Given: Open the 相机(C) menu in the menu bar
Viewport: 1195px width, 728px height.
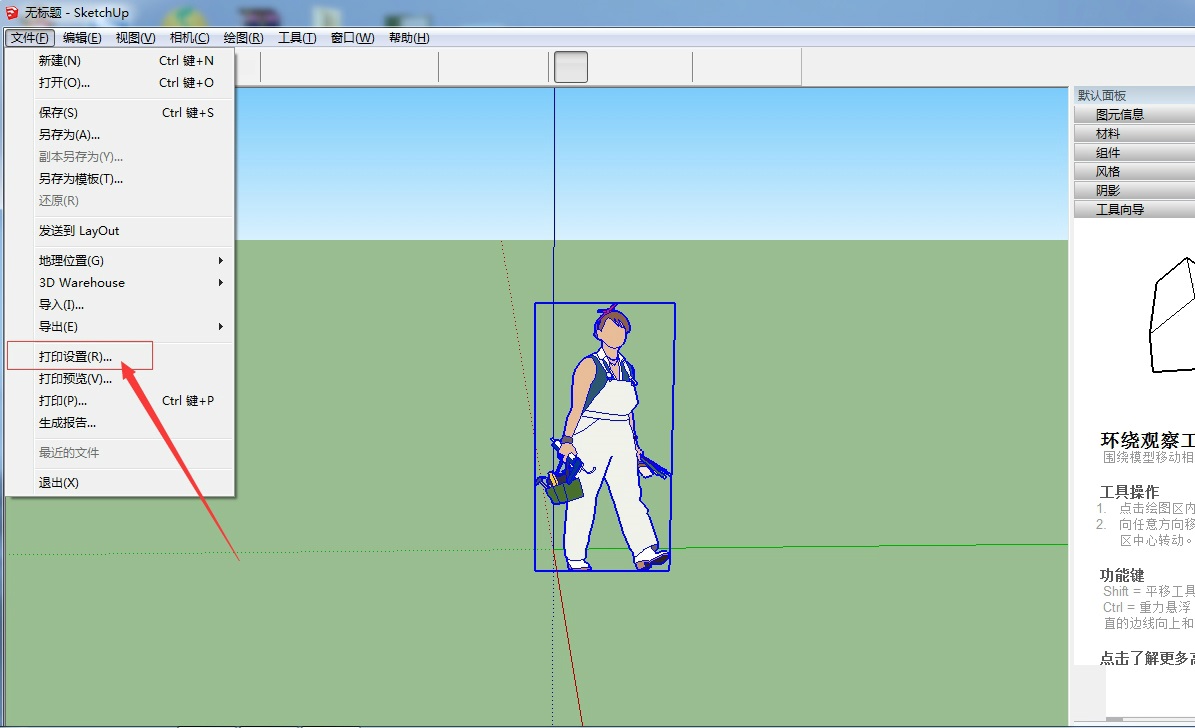Looking at the screenshot, I should (189, 38).
